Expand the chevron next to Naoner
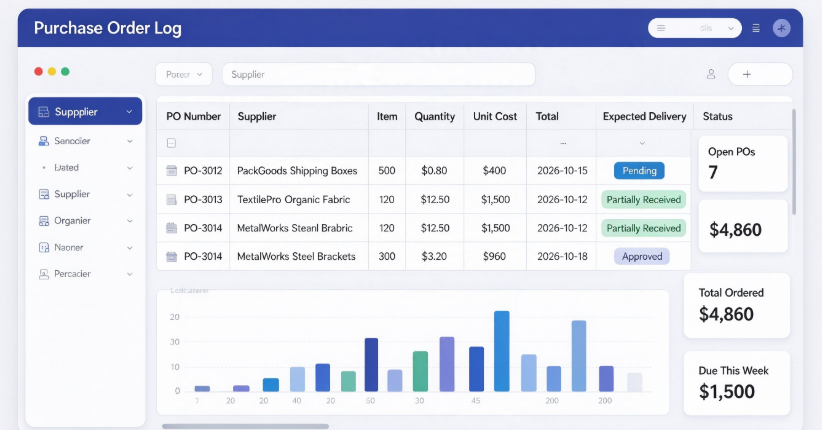 click(x=129, y=248)
